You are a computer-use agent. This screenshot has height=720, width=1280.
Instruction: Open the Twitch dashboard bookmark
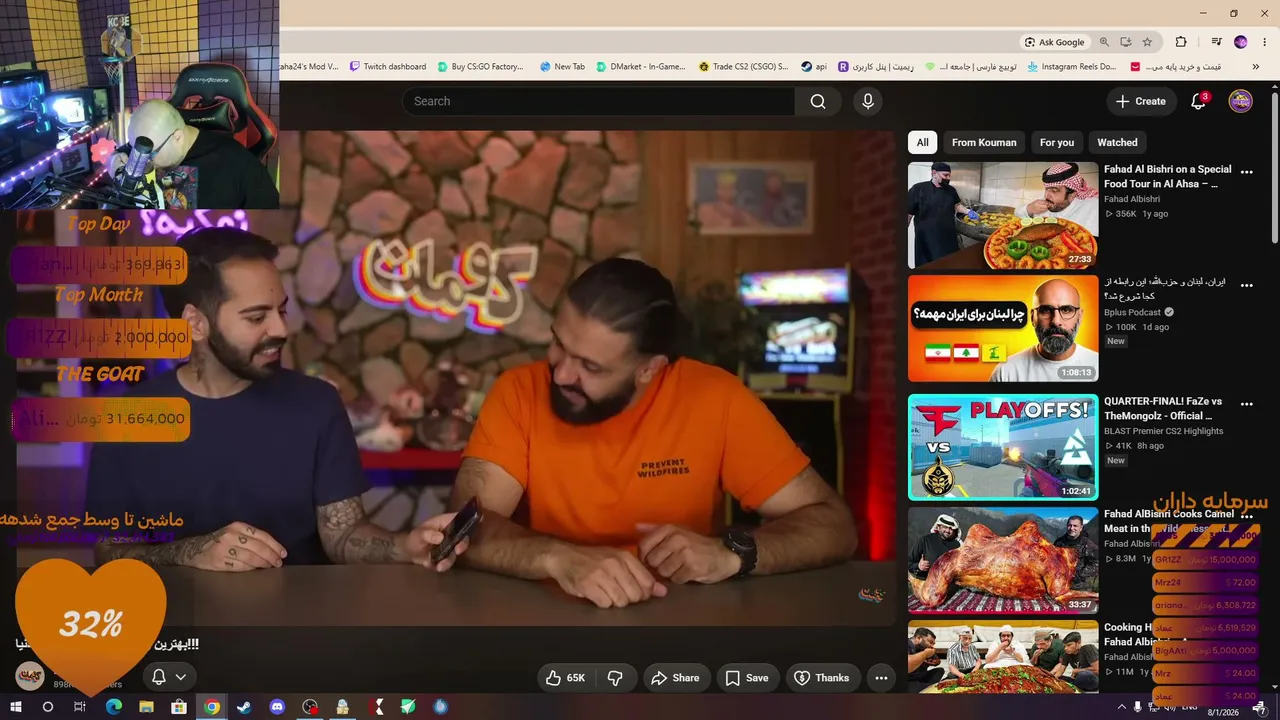click(x=388, y=67)
